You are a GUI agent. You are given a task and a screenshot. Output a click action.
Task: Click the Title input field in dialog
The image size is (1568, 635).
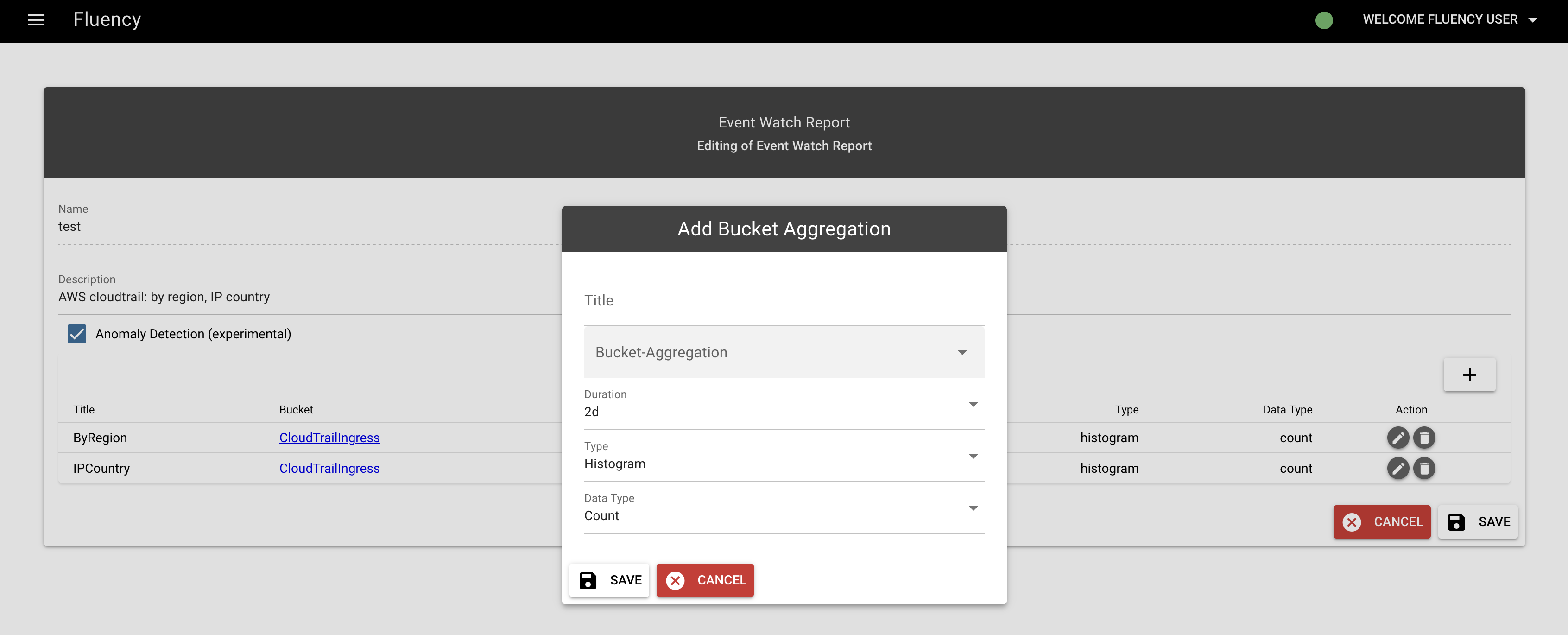784,301
